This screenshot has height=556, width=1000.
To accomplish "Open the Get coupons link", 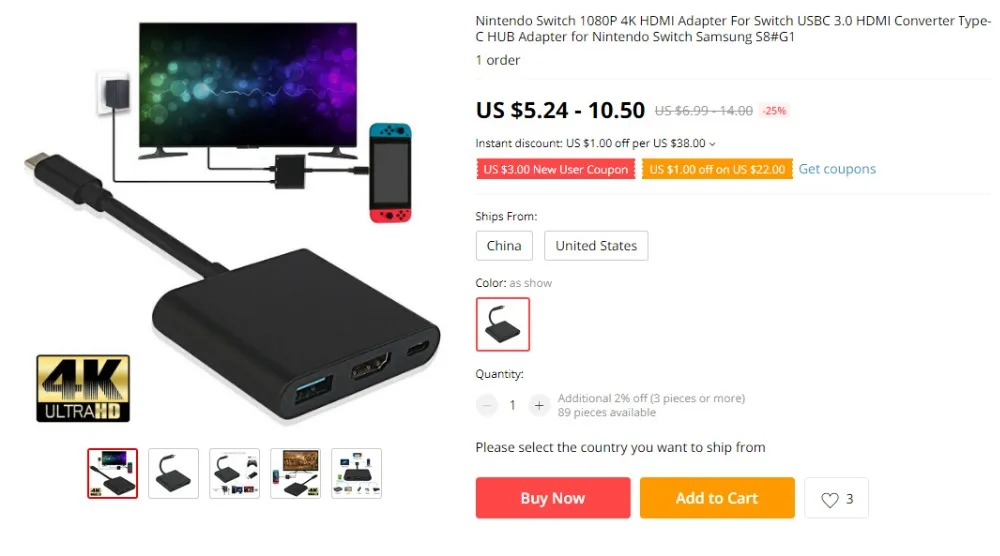I will (x=837, y=169).
